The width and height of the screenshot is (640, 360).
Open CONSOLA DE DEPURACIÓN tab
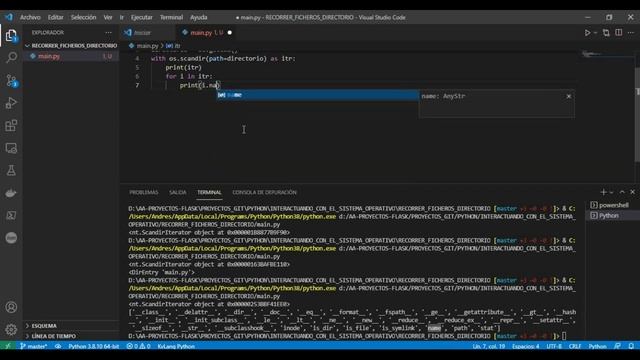tap(264, 192)
